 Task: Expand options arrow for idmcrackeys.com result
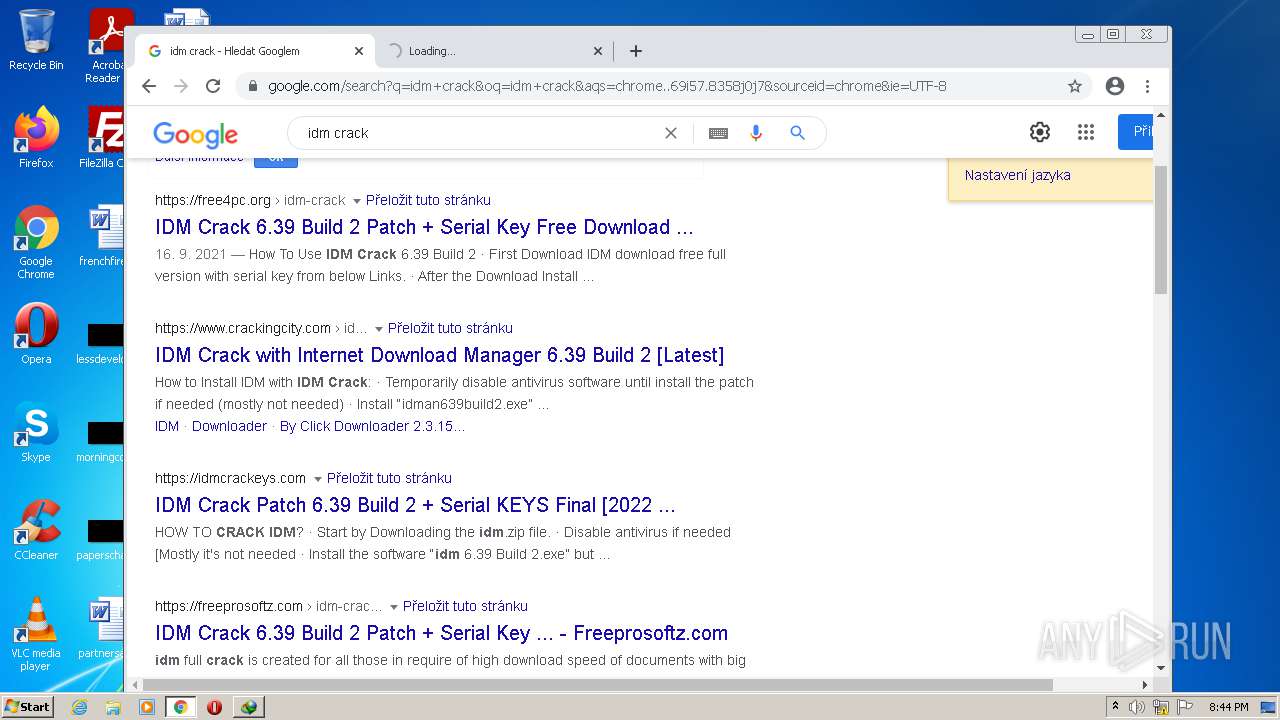pyautogui.click(x=318, y=479)
